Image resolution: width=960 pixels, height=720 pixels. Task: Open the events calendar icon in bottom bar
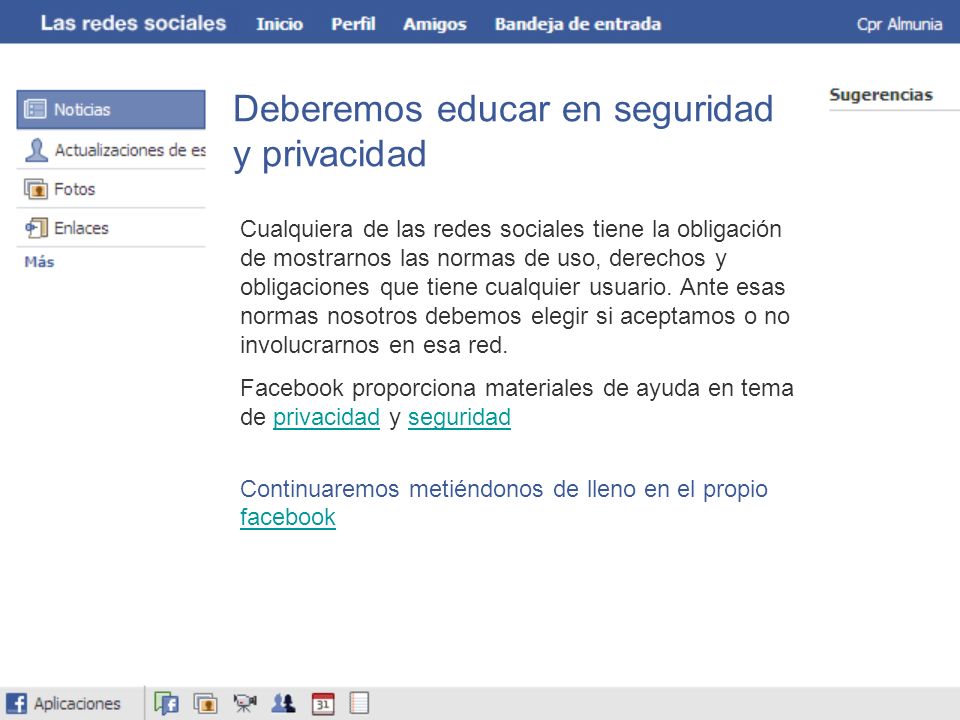tap(323, 703)
